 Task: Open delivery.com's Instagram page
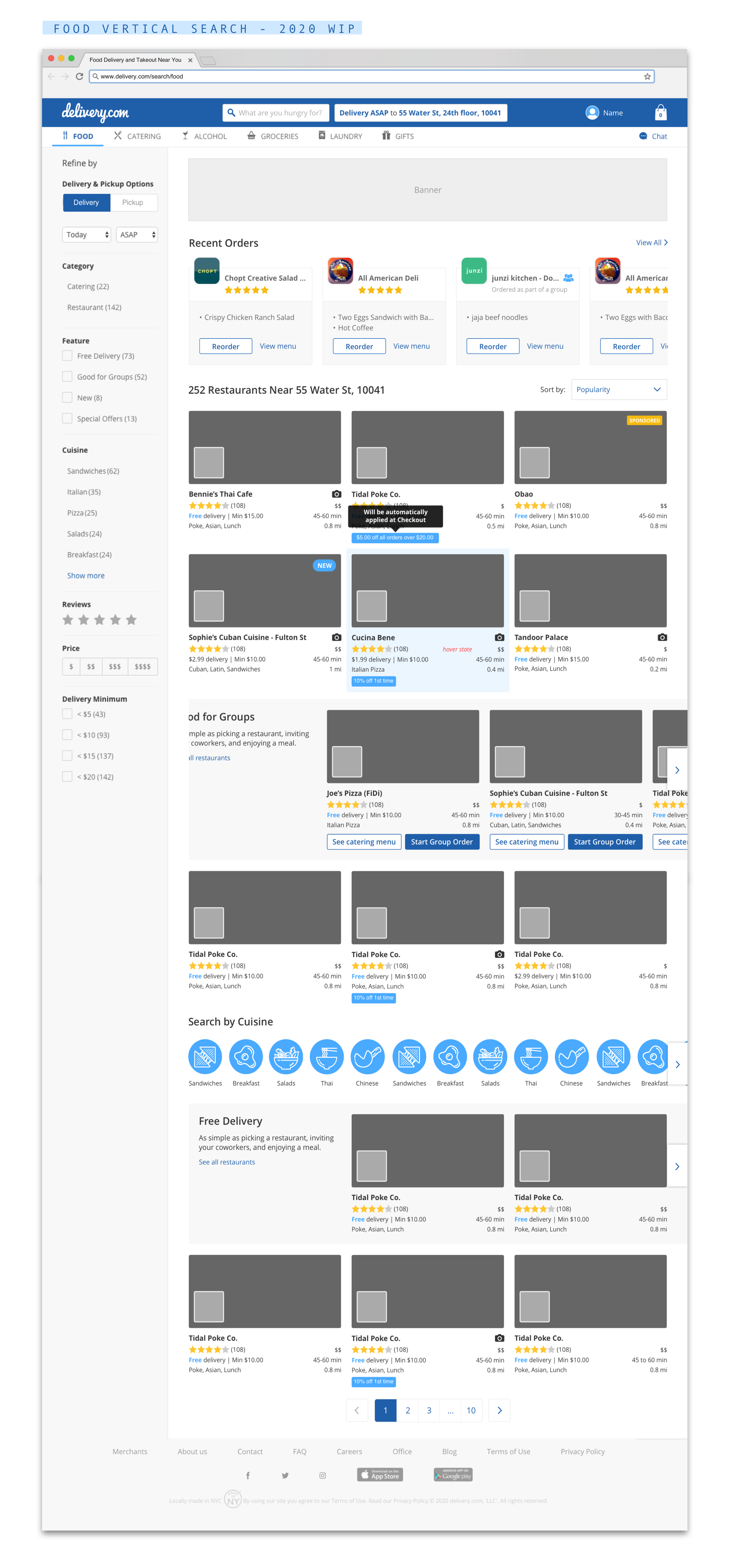(x=322, y=1475)
